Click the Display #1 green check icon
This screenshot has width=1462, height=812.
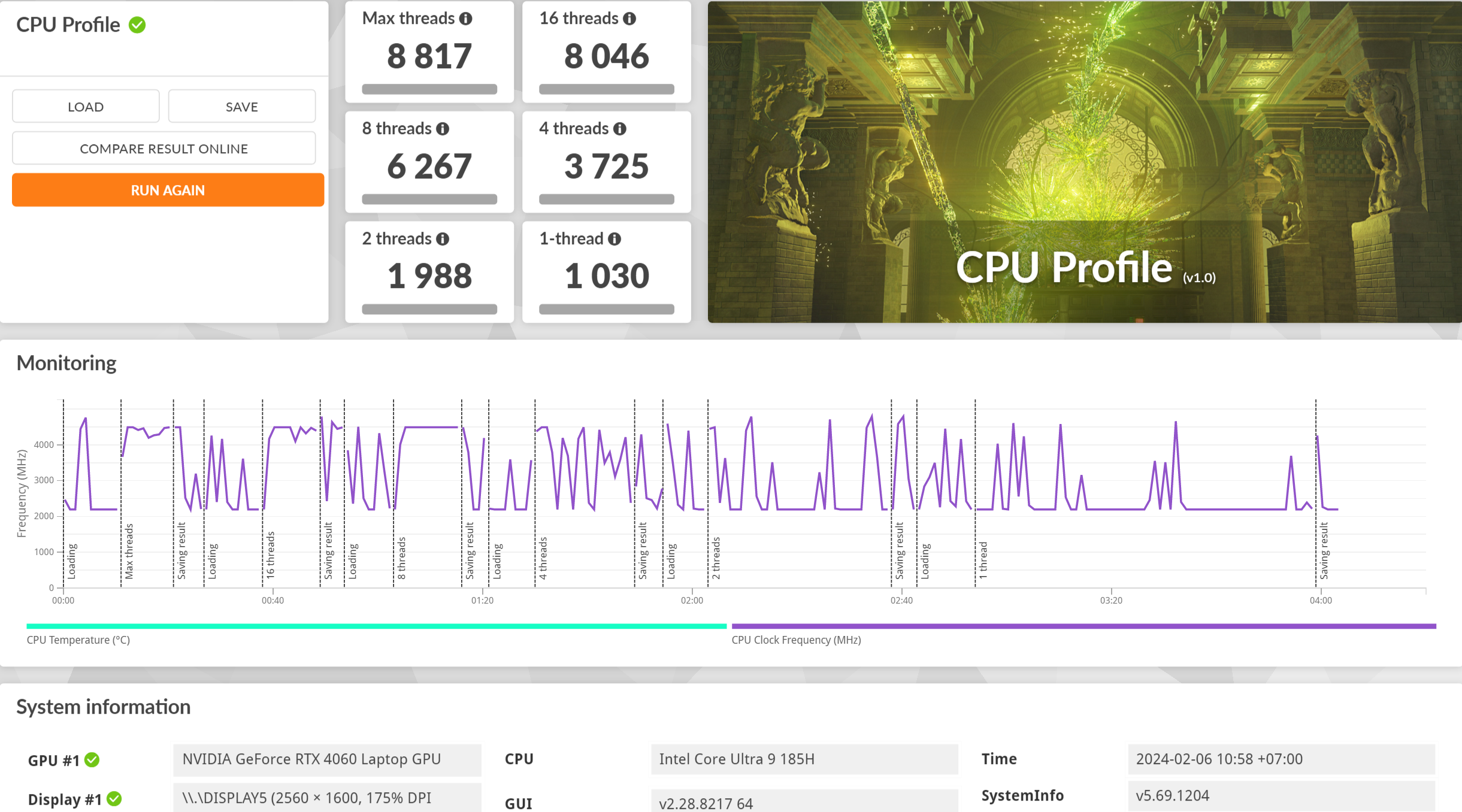click(x=114, y=799)
